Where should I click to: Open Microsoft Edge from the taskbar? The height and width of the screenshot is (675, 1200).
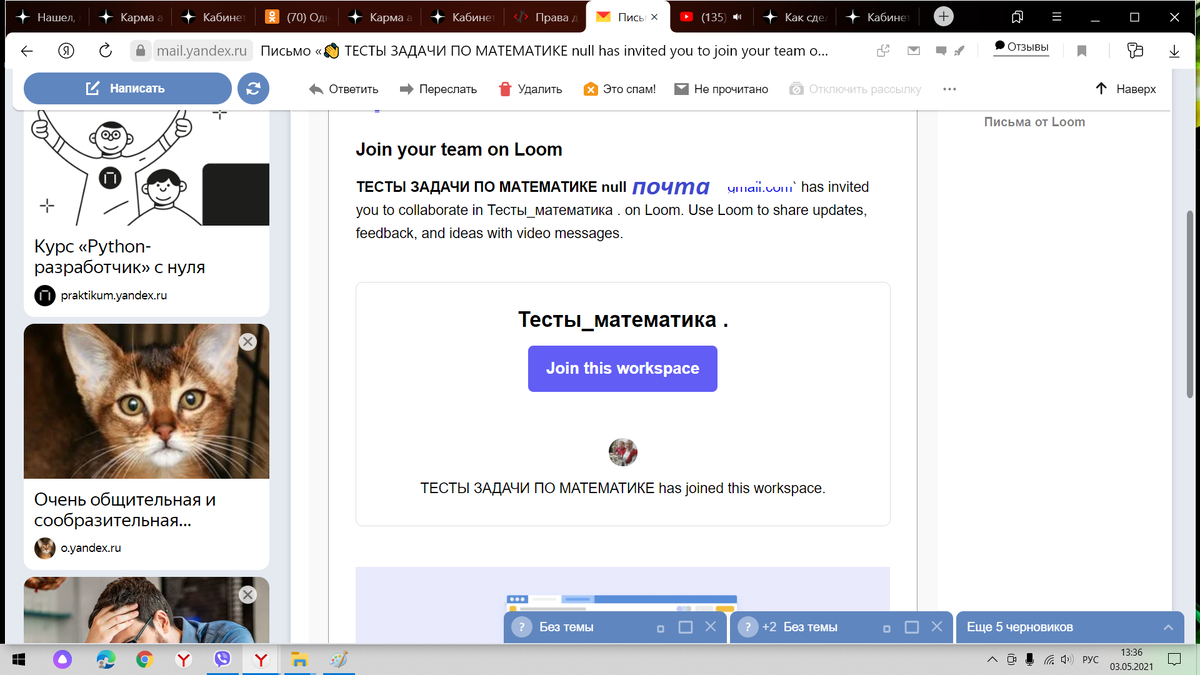(105, 659)
